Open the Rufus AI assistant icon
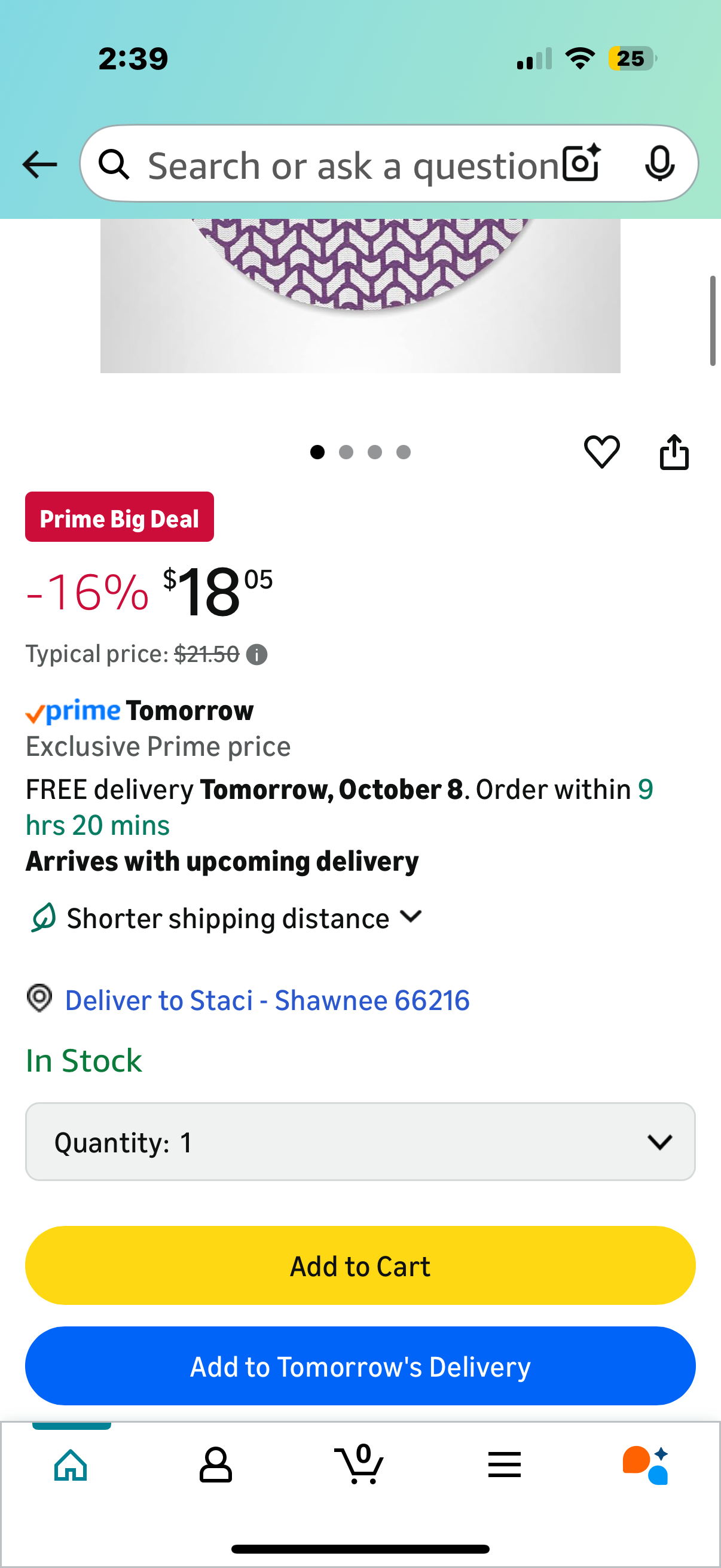This screenshot has width=721, height=1568. click(x=645, y=1465)
